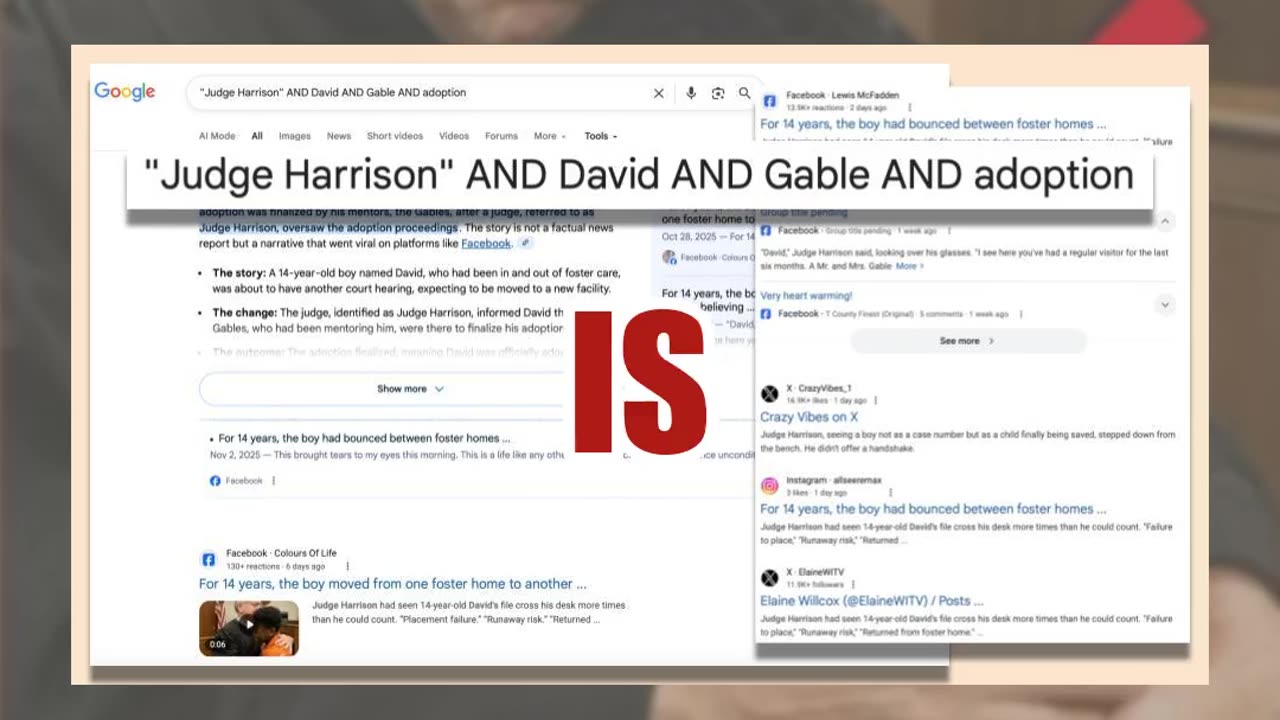Open three-dot menu of T County Finest post
Image resolution: width=1280 pixels, height=720 pixels.
pyautogui.click(x=1020, y=314)
